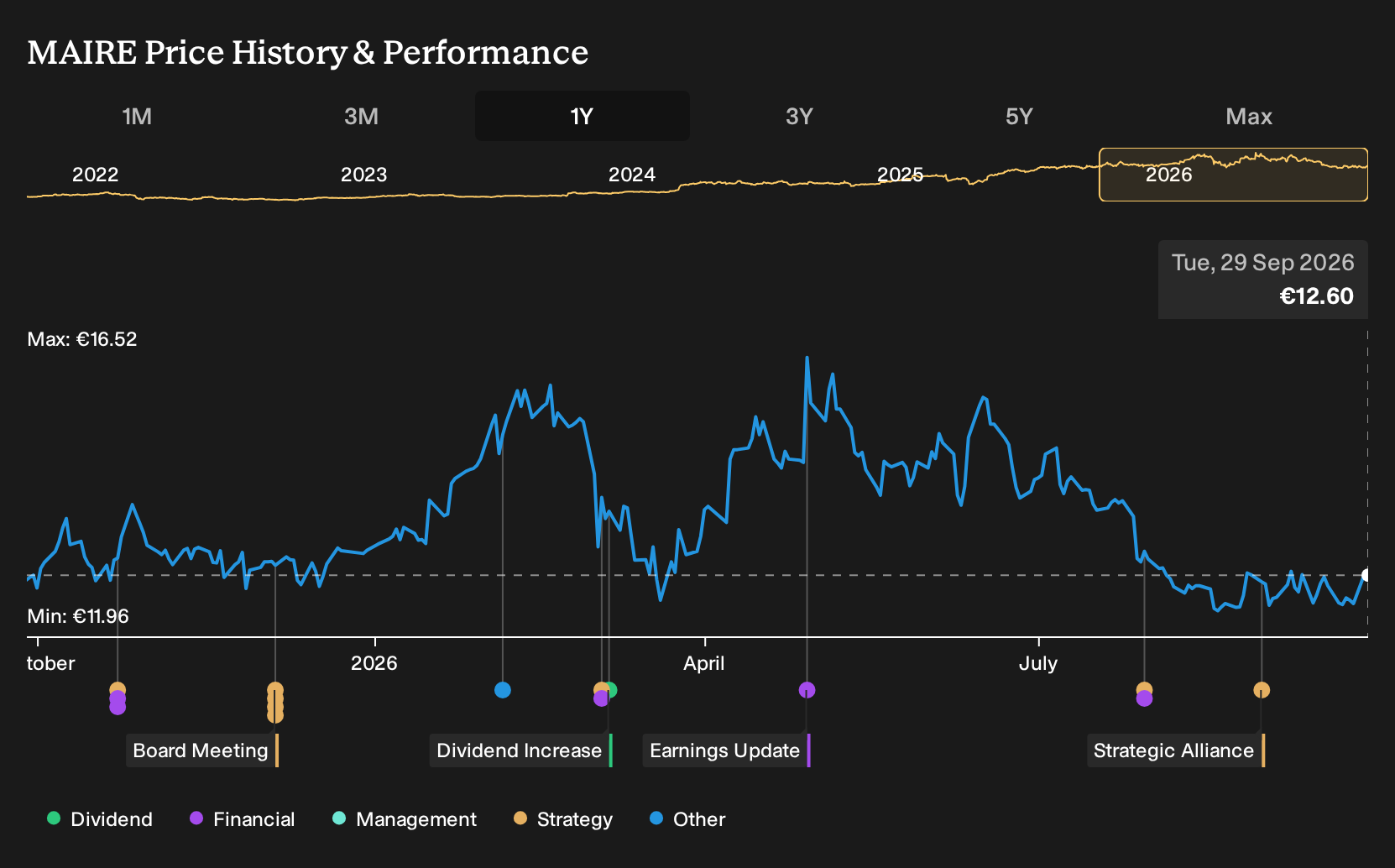
Task: Open the Dividend Increase event label
Action: tap(520, 750)
